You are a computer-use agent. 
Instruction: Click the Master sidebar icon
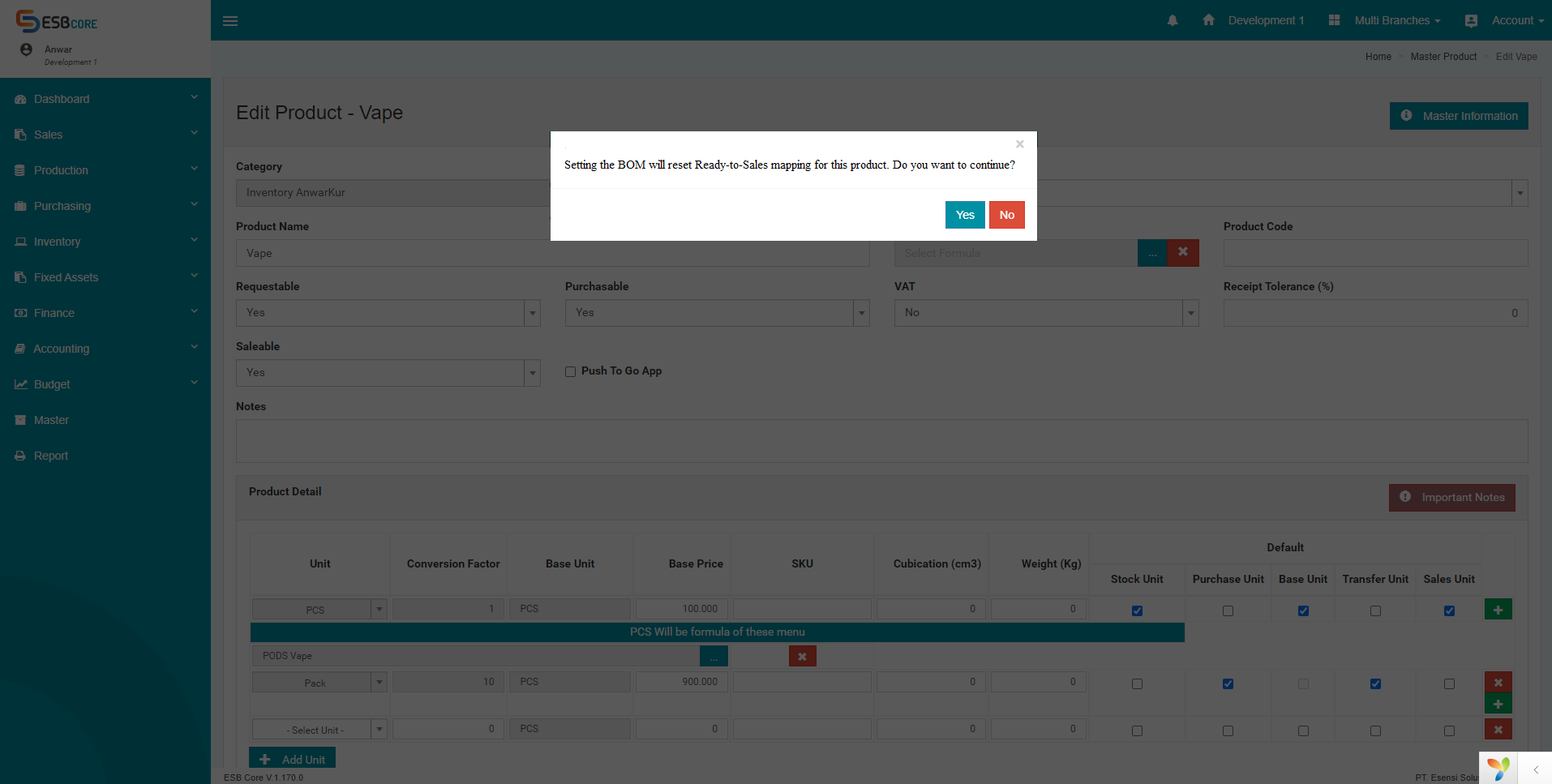20,420
